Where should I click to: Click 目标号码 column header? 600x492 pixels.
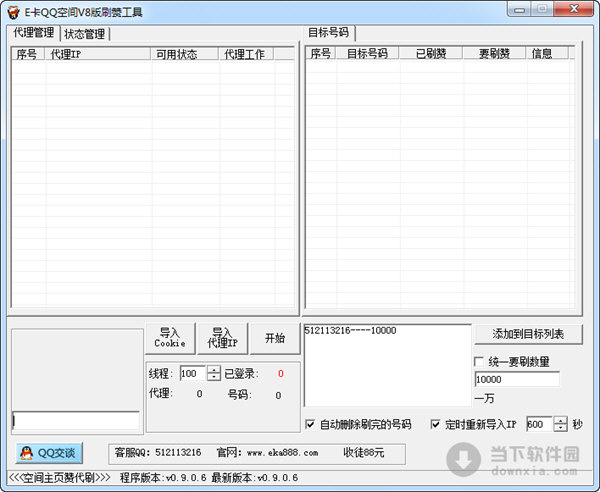367,53
